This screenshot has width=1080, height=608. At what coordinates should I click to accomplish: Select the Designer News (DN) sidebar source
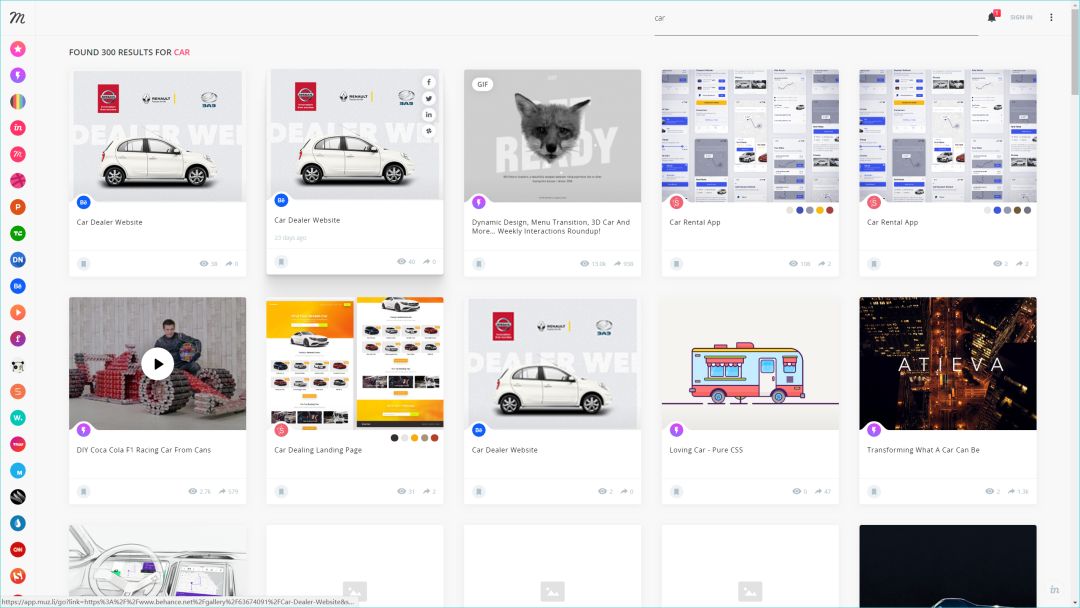click(x=18, y=260)
